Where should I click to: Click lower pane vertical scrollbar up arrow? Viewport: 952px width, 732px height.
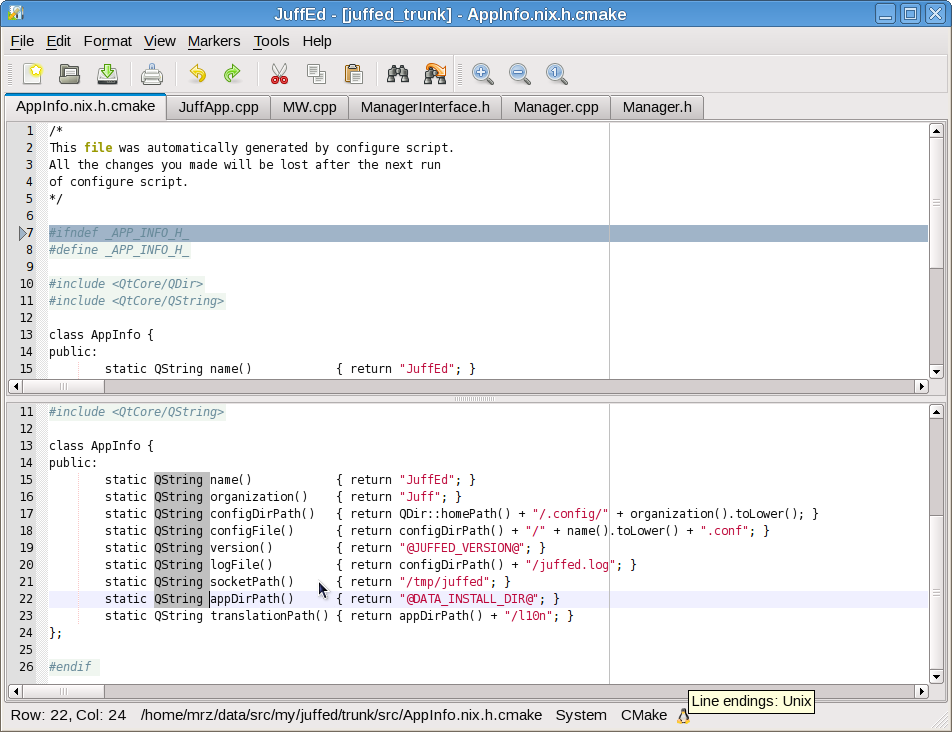pyautogui.click(x=936, y=412)
